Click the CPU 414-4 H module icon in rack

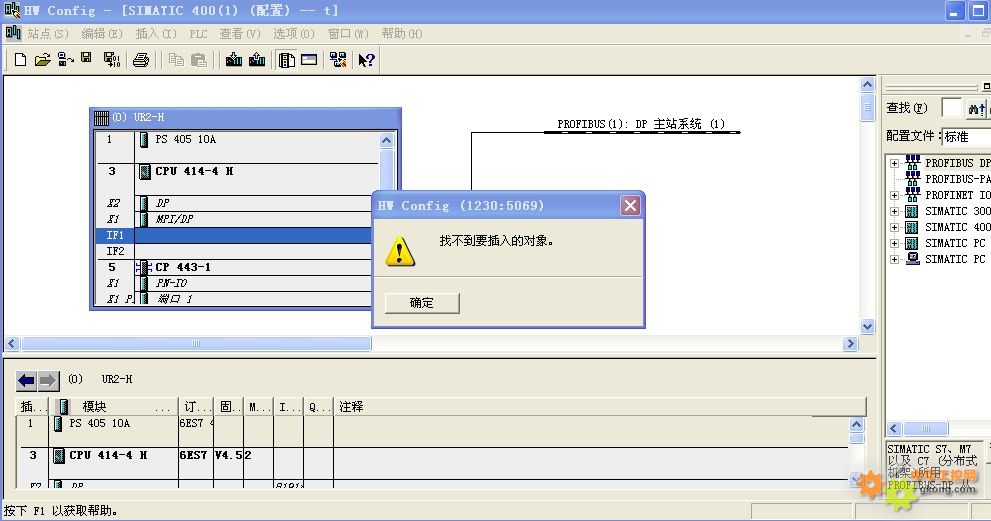[145, 171]
